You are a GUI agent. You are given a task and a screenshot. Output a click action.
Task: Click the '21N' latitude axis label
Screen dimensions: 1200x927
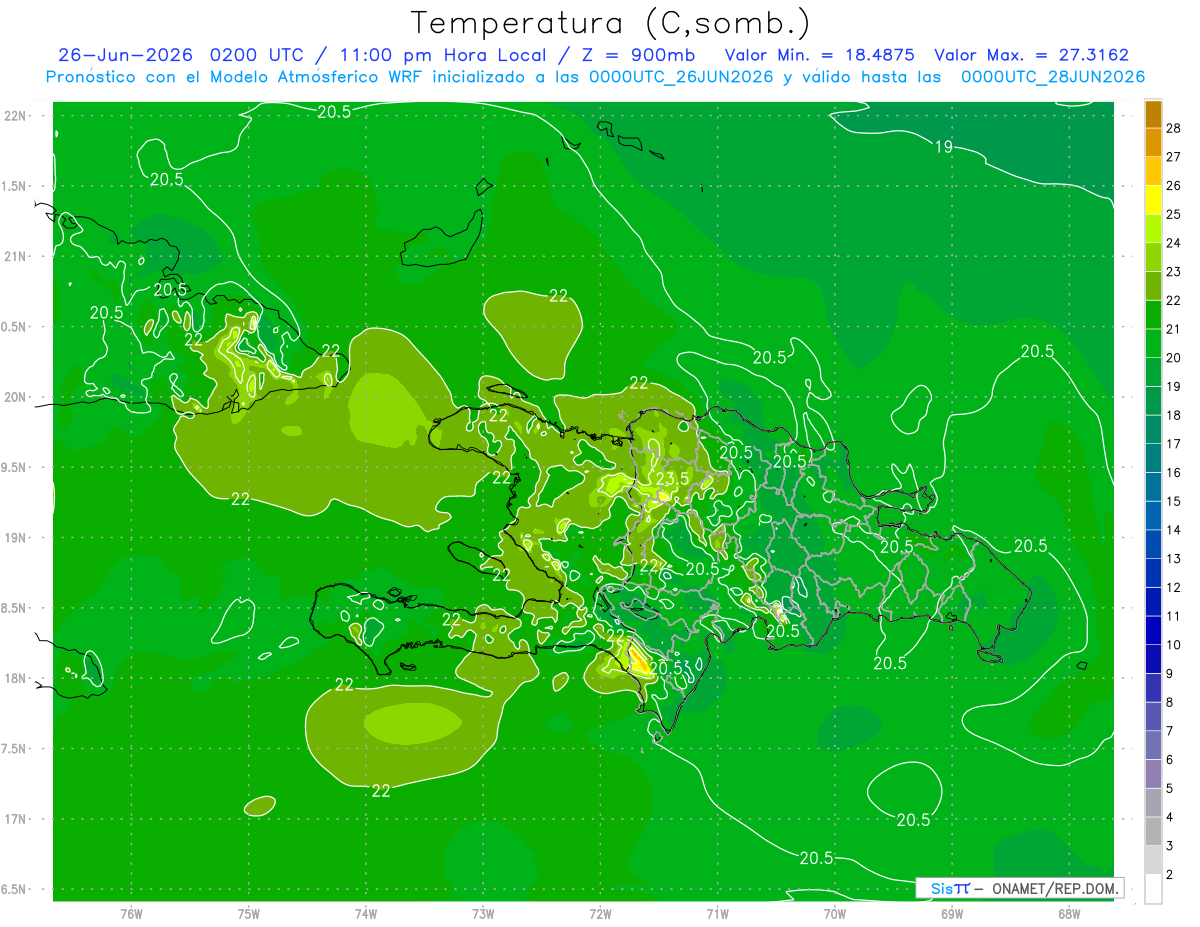(x=17, y=256)
